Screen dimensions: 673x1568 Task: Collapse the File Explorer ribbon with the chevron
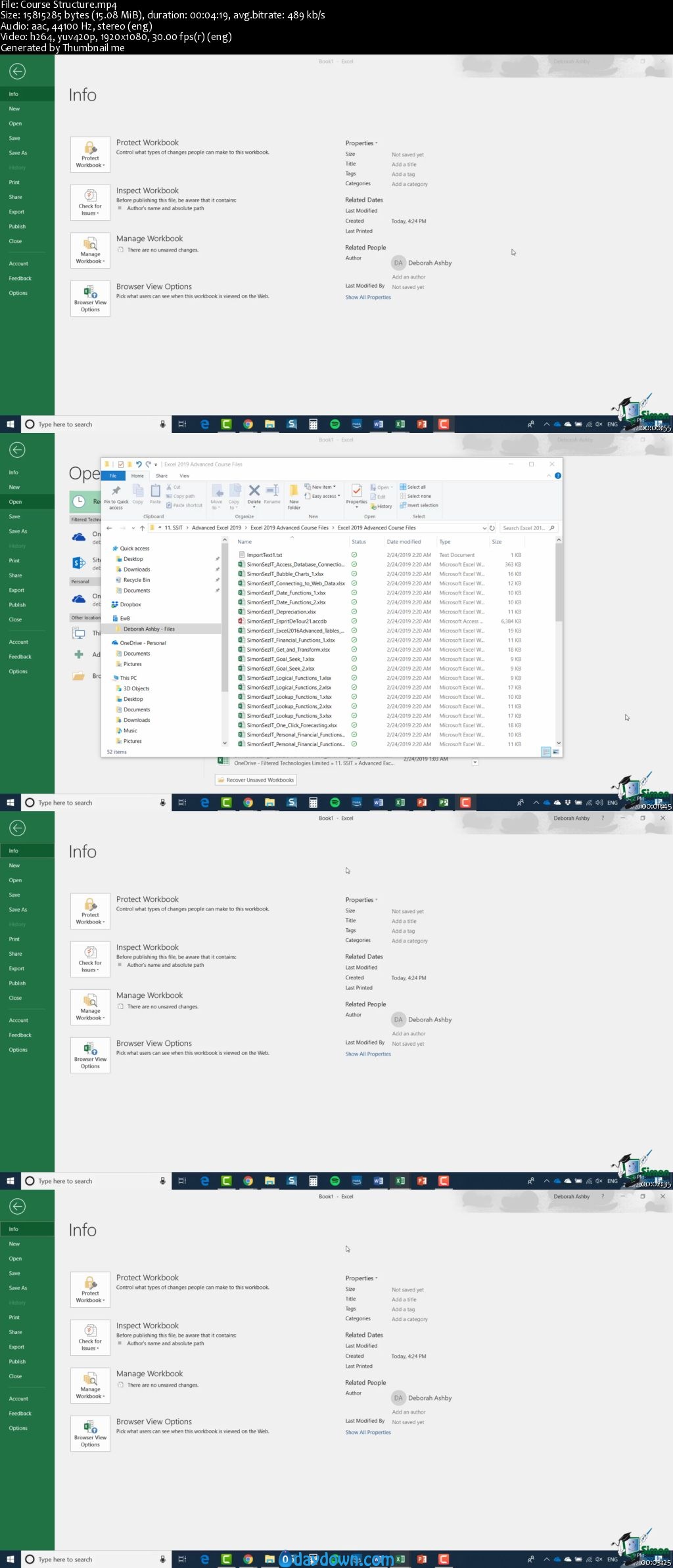coord(549,476)
